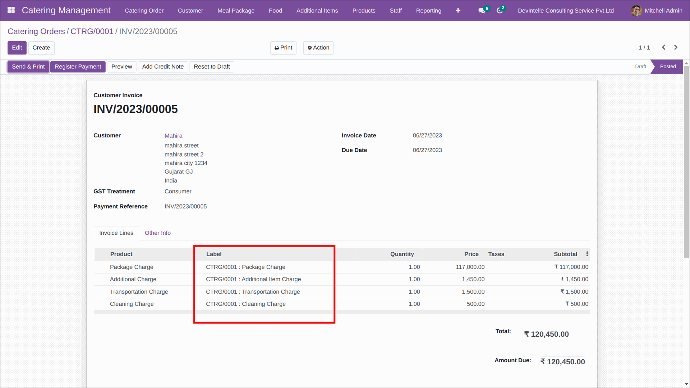The width and height of the screenshot is (690, 388).
Task: Open the Reporting menu
Action: click(x=428, y=11)
